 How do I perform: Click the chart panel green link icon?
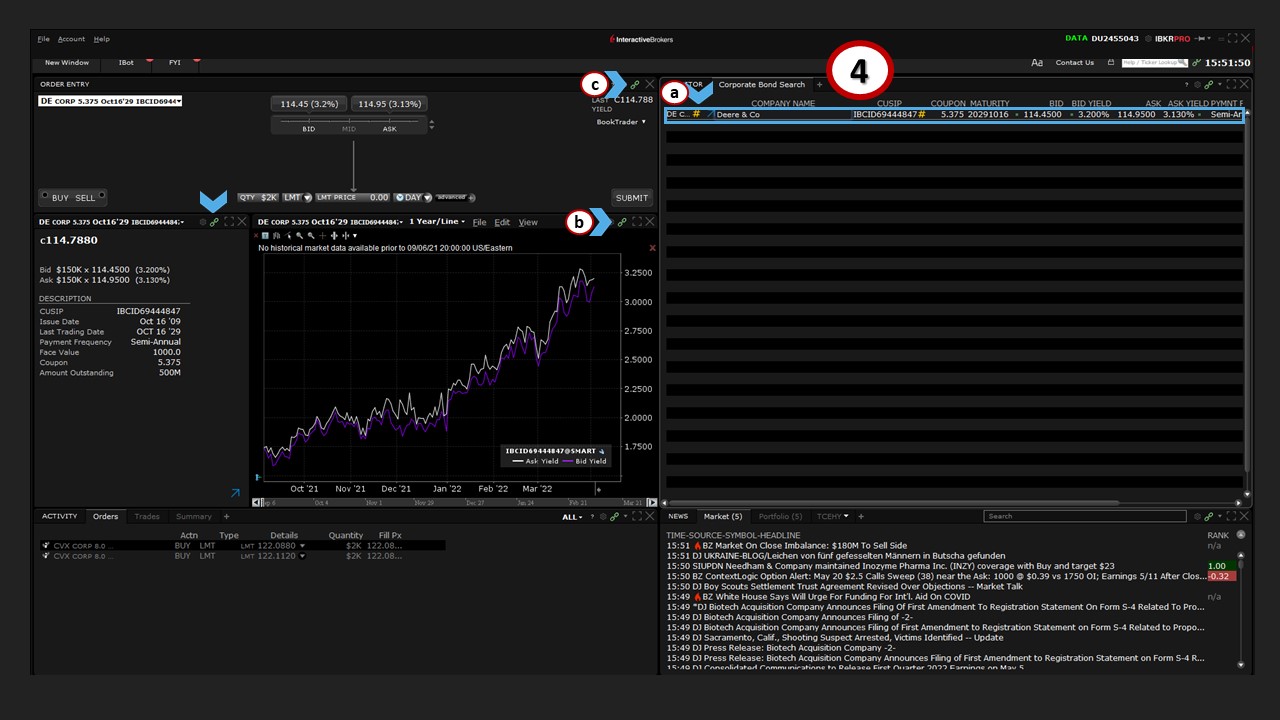622,222
